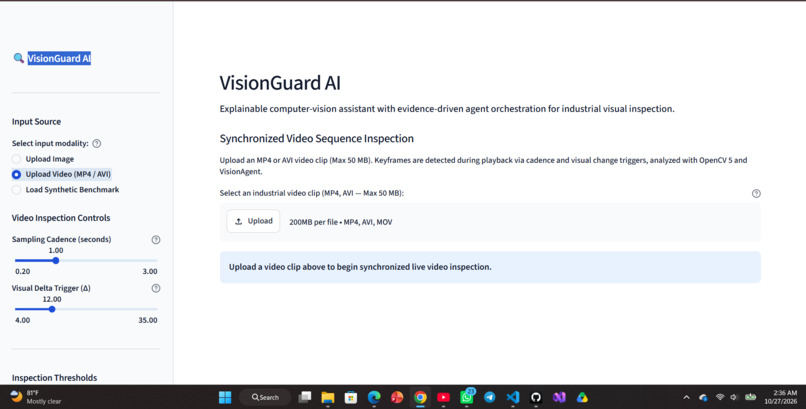Screen dimensions: 806x409
Task: Open WhatsApp from taskbar
Action: [467, 397]
